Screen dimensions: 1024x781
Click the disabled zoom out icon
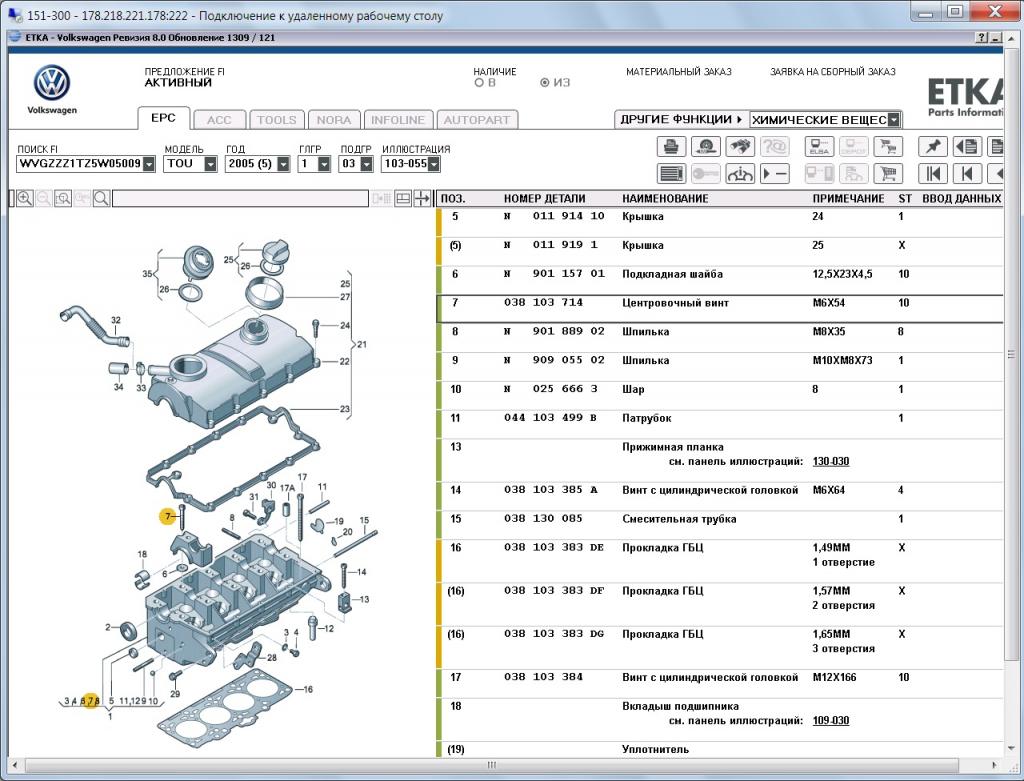point(44,199)
